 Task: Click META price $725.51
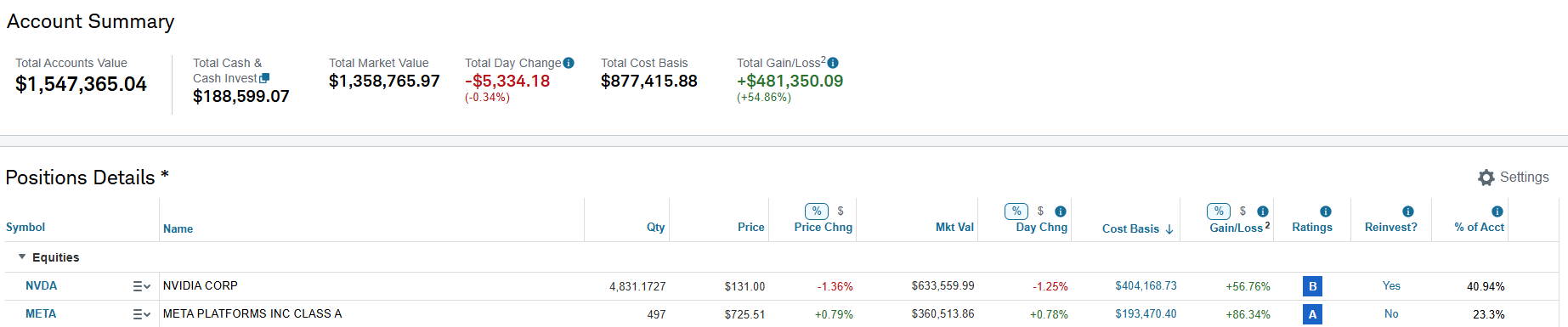(x=744, y=315)
